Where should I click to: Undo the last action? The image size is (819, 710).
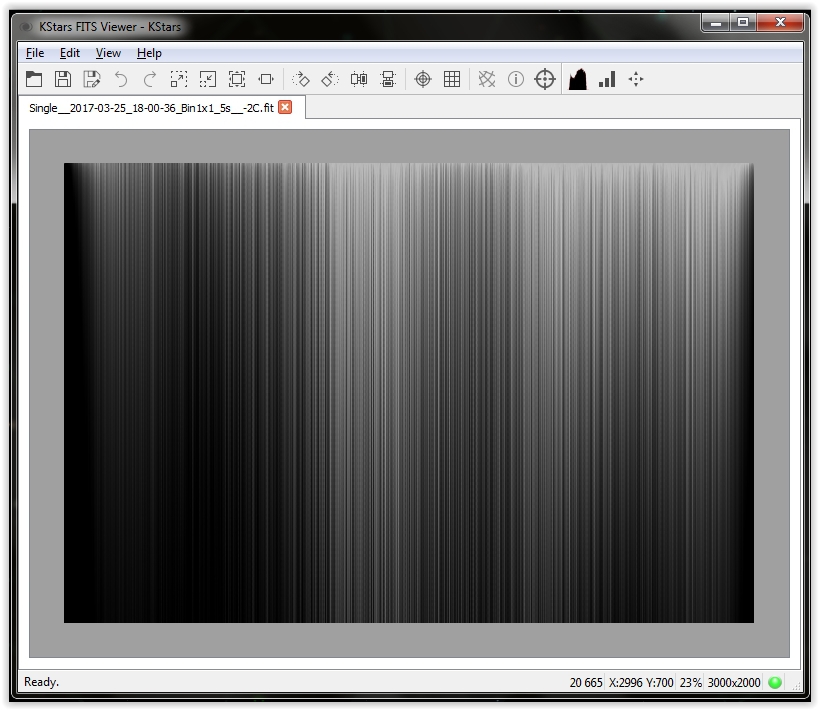[121, 79]
